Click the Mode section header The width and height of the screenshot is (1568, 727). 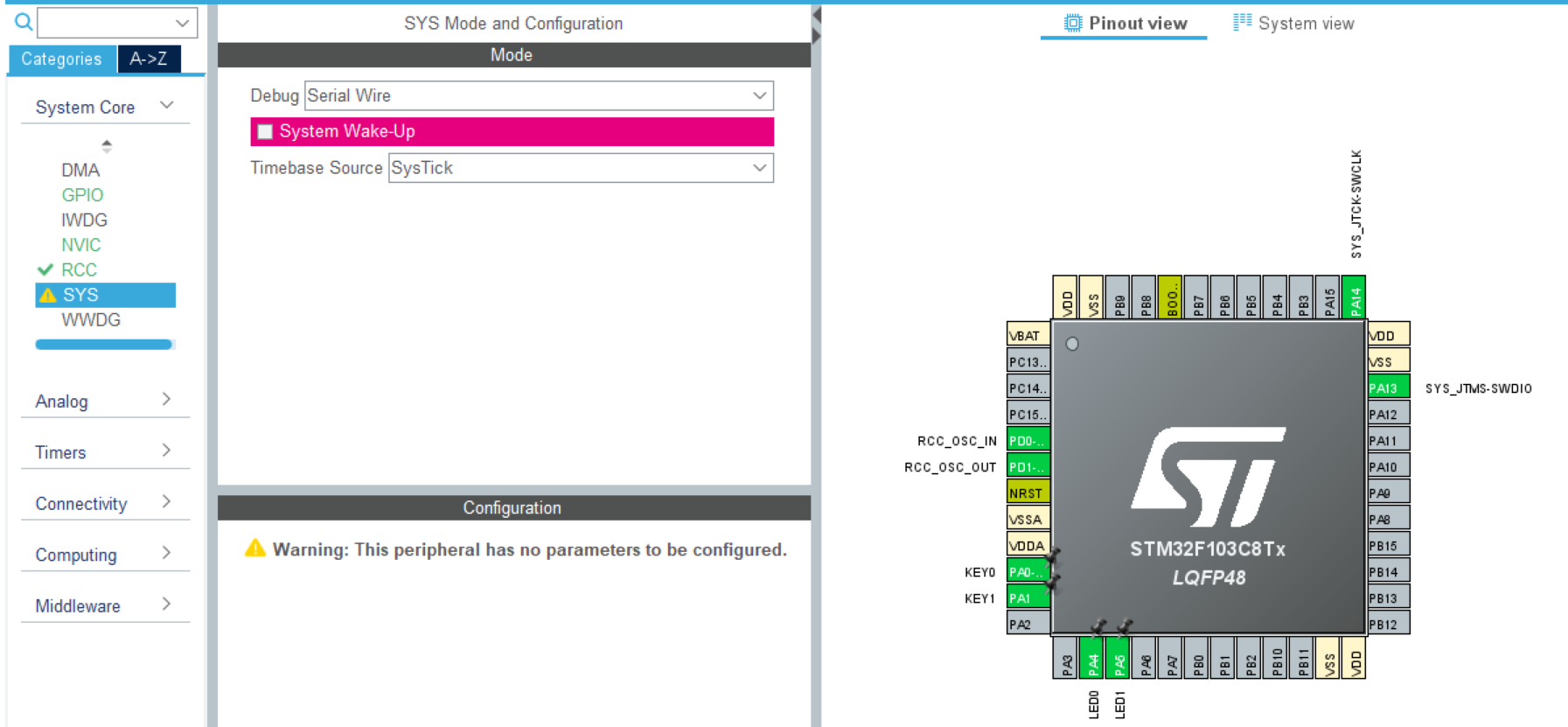(514, 55)
